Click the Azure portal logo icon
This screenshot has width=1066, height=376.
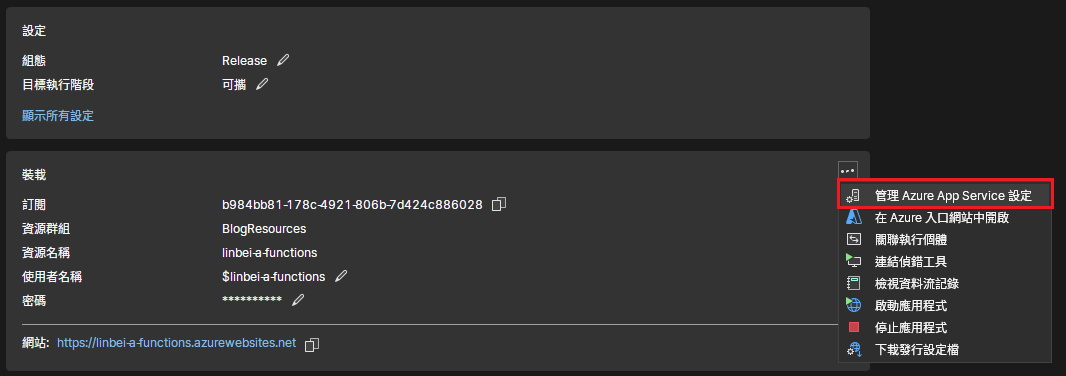click(x=854, y=218)
